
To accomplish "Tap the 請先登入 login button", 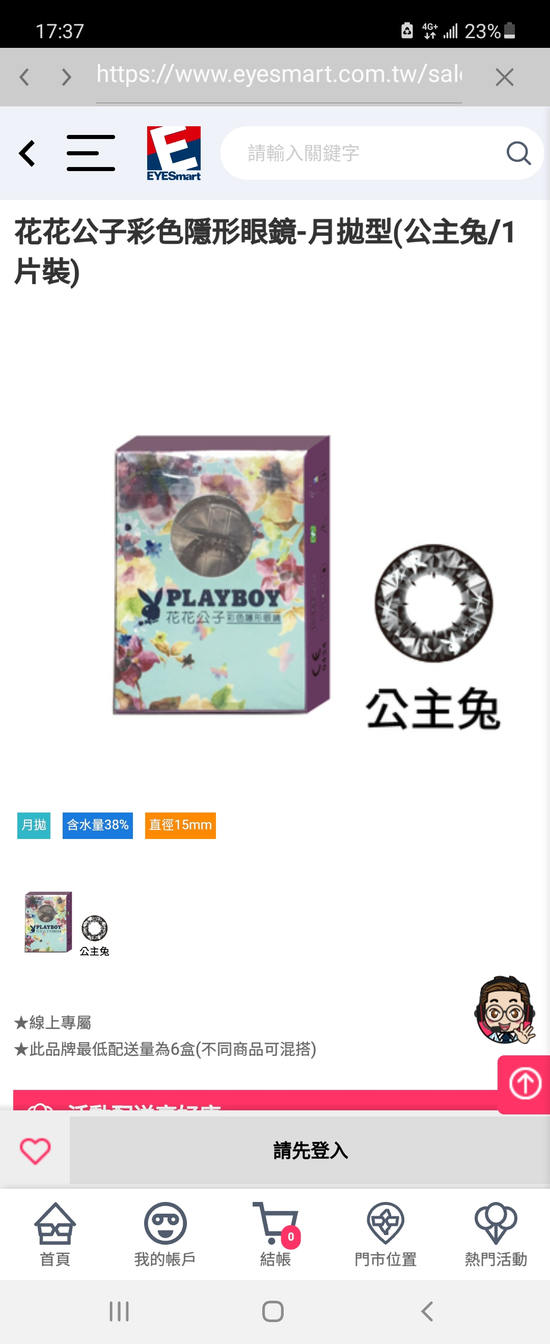I will click(310, 1150).
